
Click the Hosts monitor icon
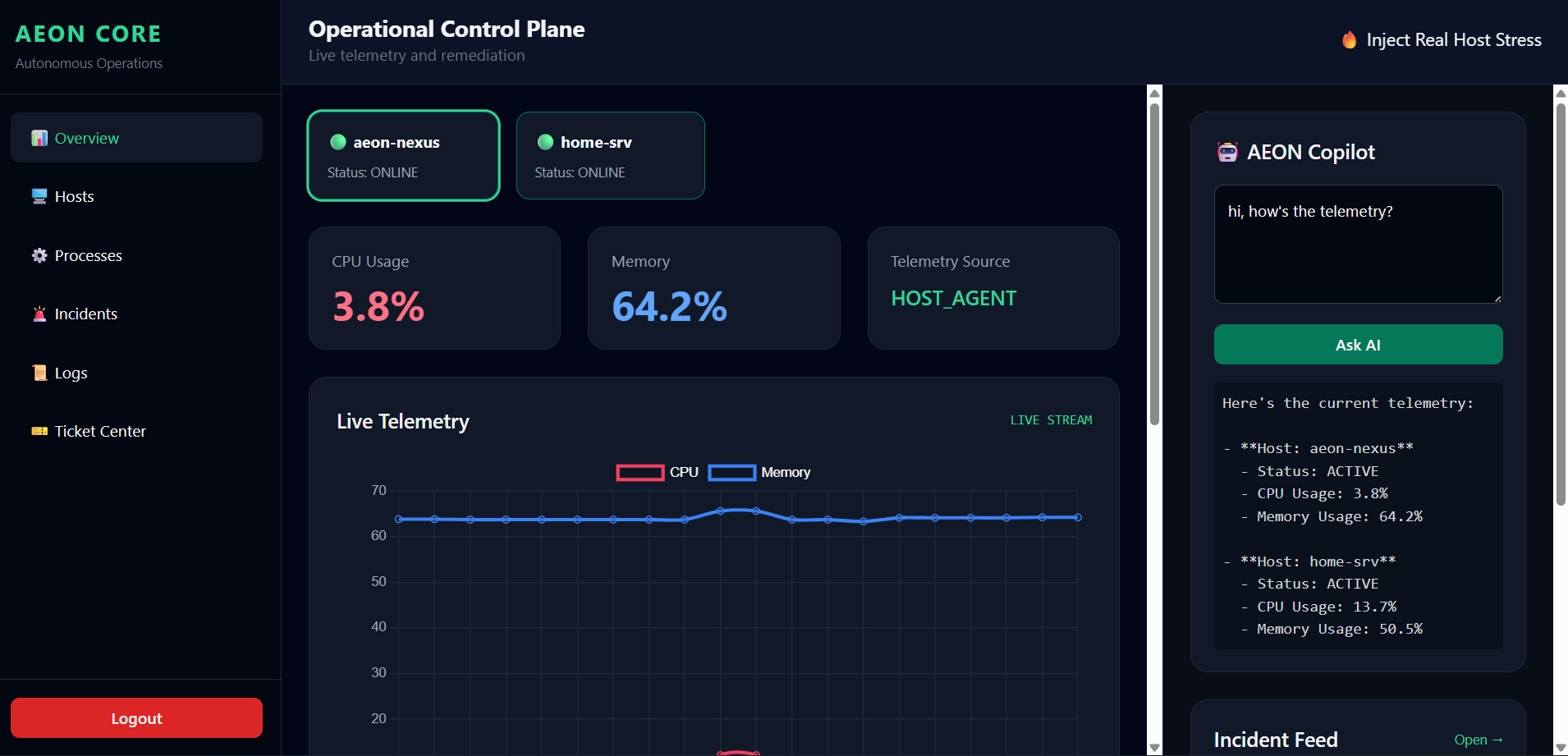click(x=39, y=196)
